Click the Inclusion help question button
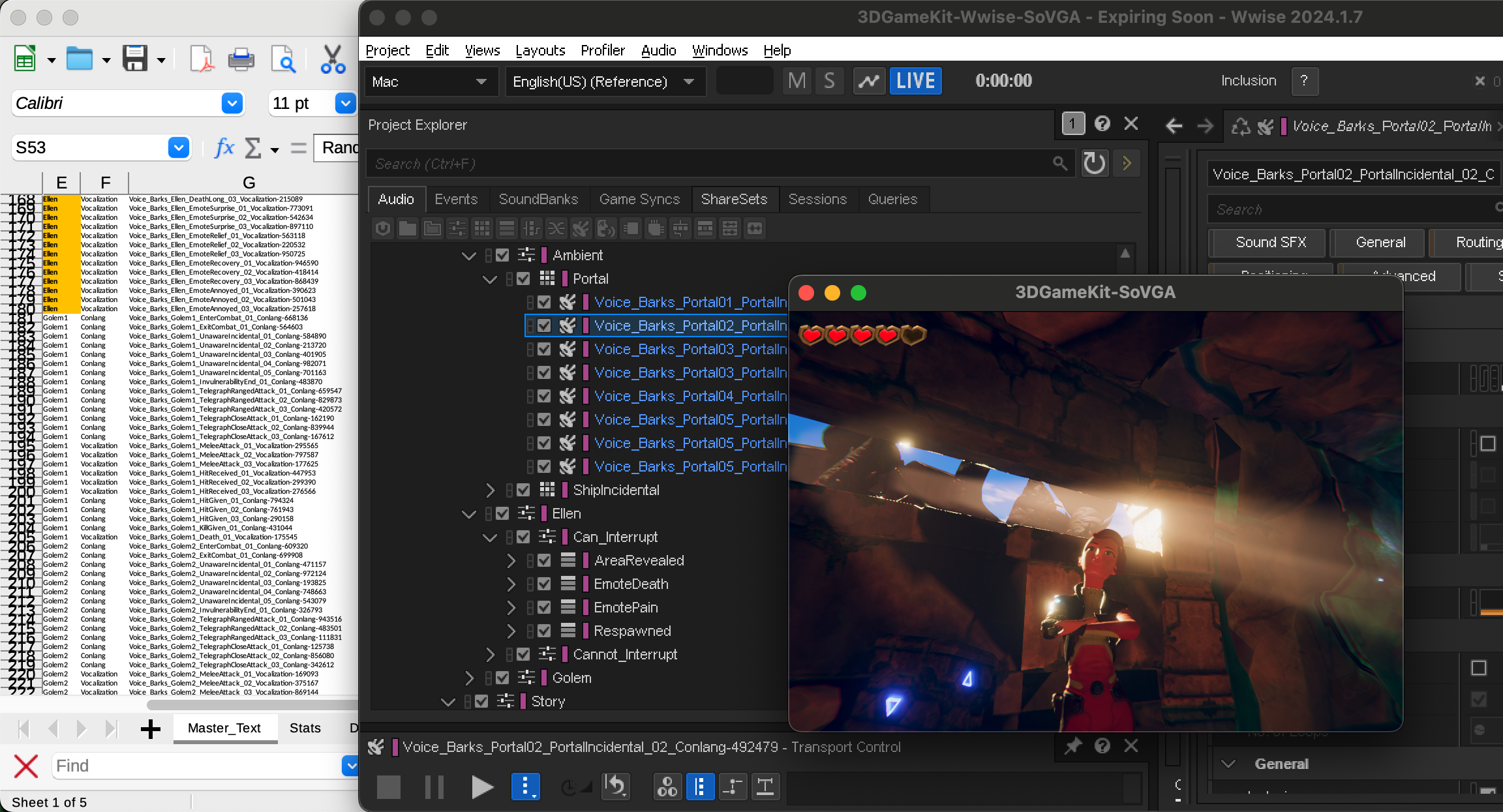The height and width of the screenshot is (812, 1503). point(1304,81)
